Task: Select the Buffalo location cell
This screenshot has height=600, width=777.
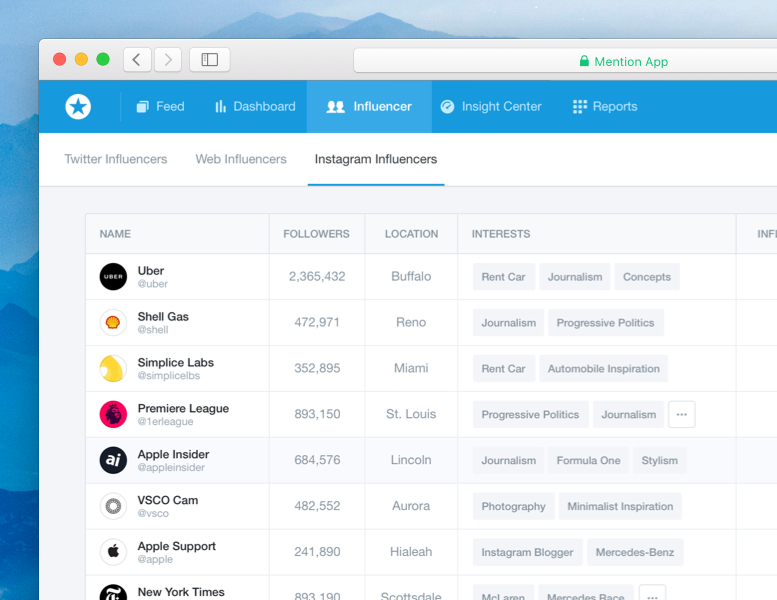Action: [411, 276]
